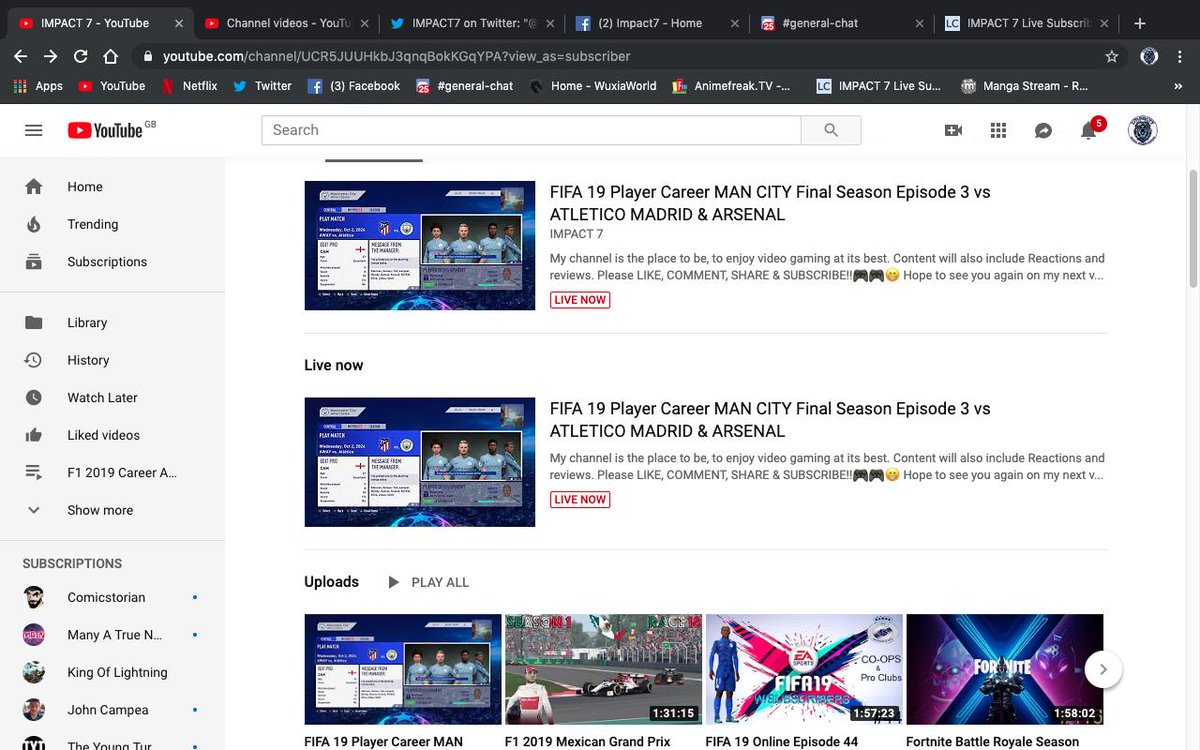Click IMPACT 7 channel name under first video
This screenshot has height=750, width=1200.
coord(577,234)
